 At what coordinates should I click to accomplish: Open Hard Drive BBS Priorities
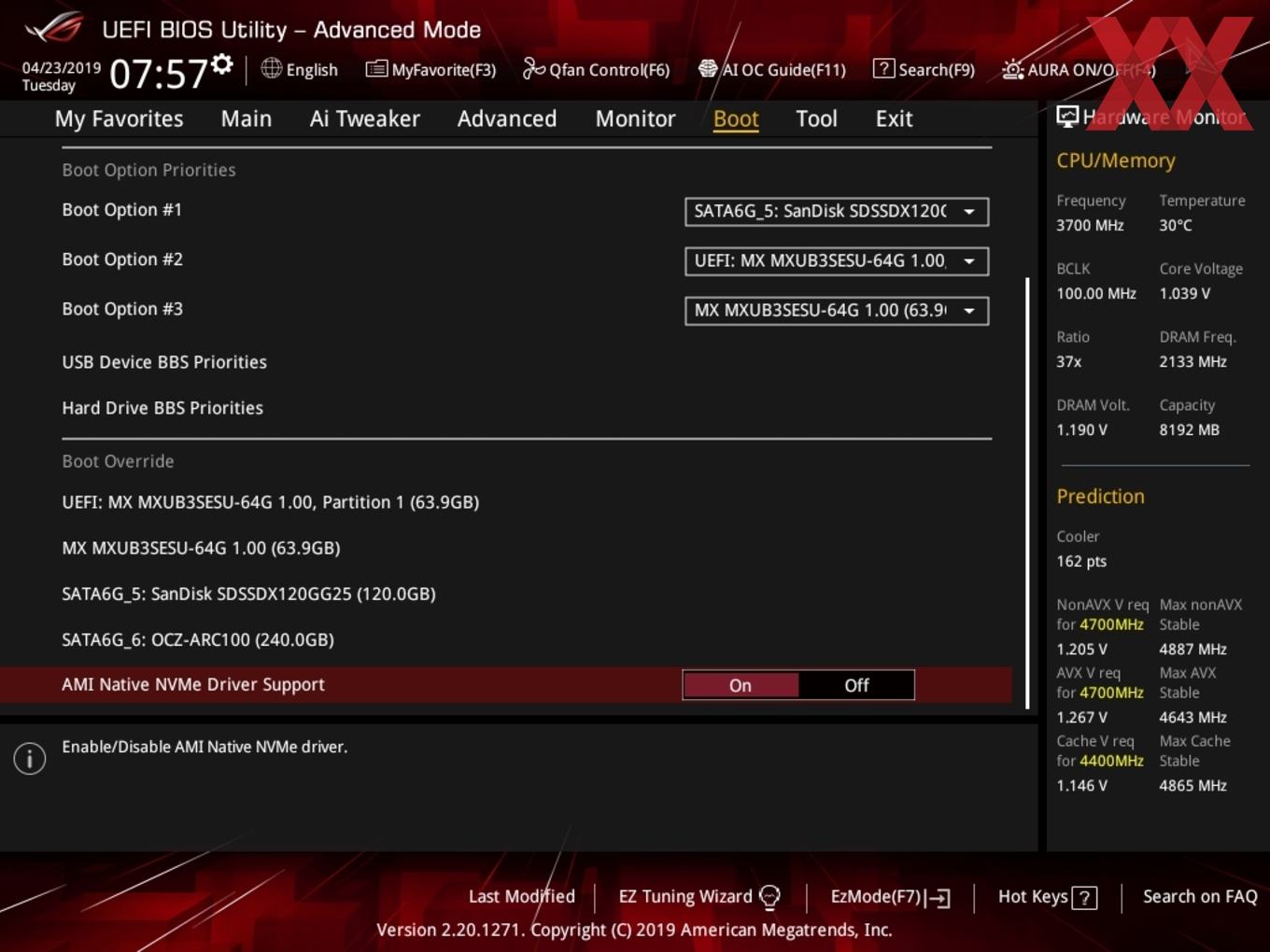click(162, 408)
